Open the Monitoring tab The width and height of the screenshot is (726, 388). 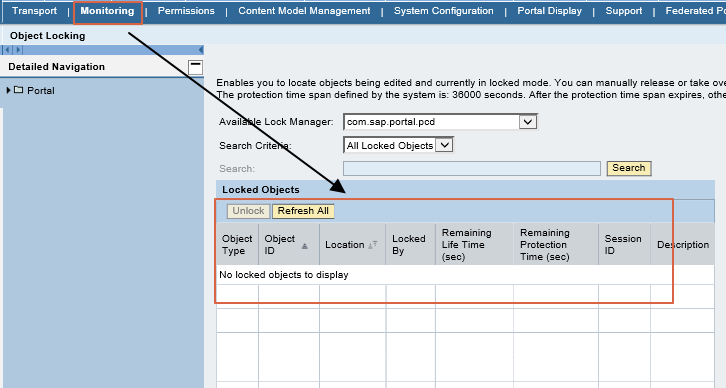[107, 11]
